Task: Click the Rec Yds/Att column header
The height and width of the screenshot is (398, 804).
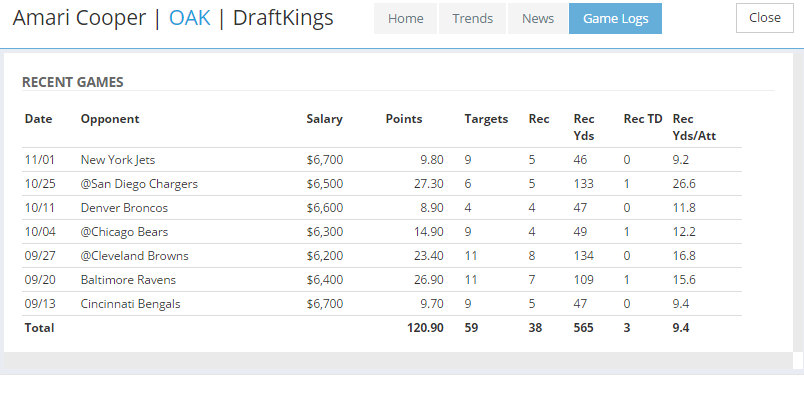Action: 694,128
